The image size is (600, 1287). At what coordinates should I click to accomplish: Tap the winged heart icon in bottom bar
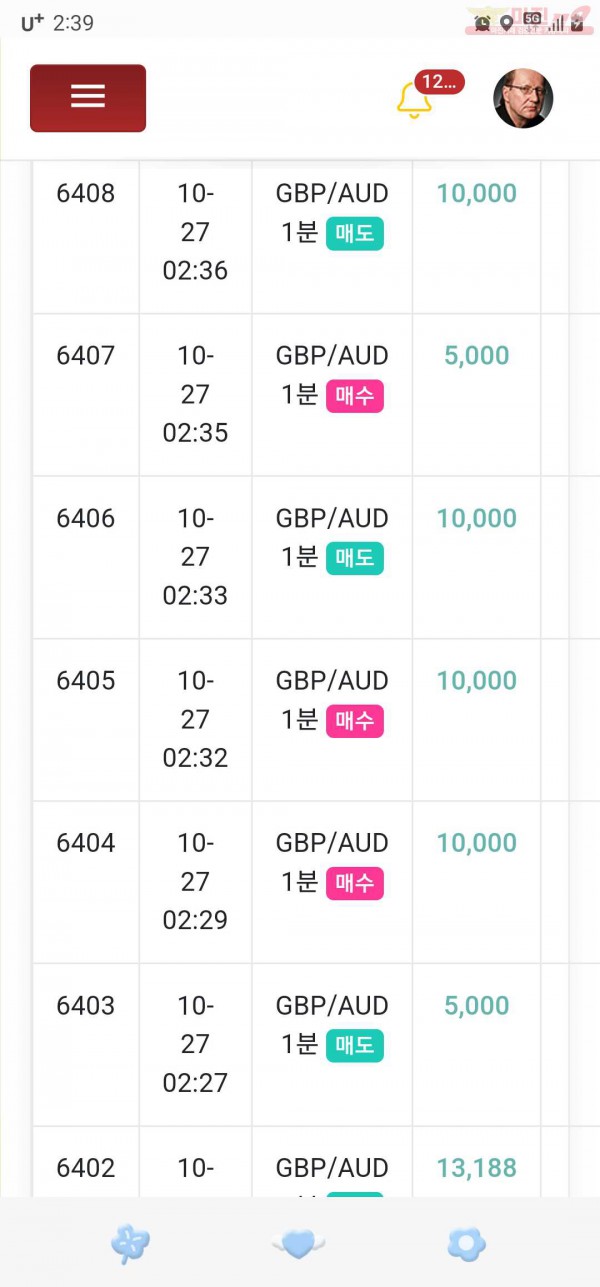point(298,1244)
